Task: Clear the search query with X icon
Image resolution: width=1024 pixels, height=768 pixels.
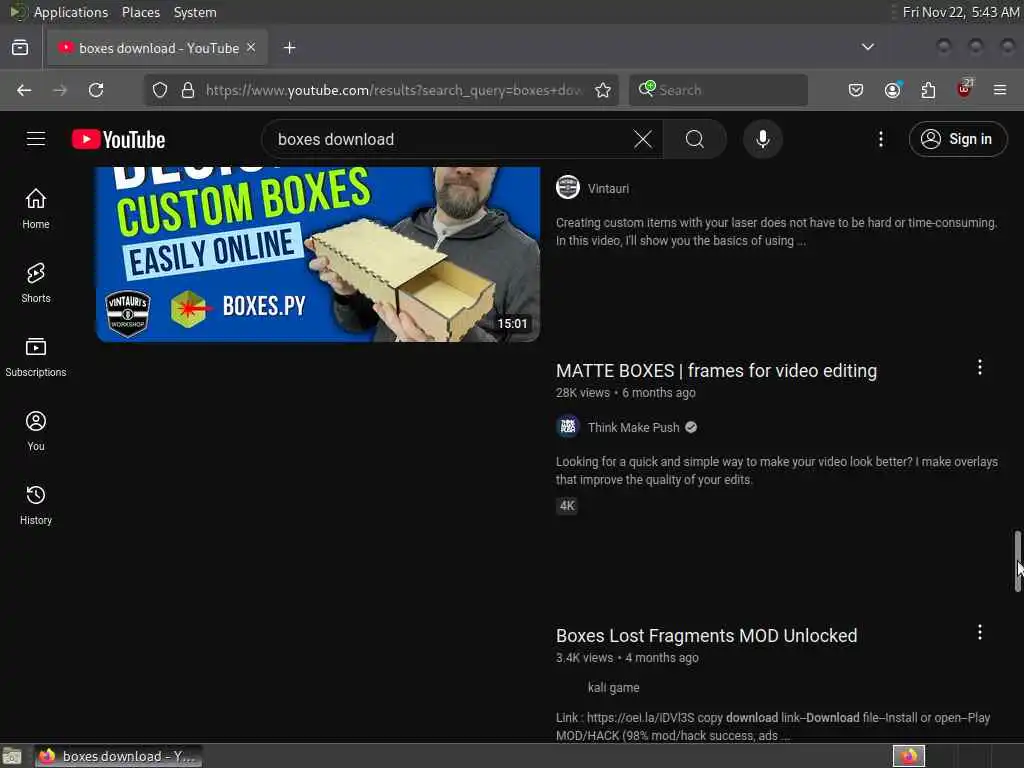Action: pyautogui.click(x=643, y=139)
